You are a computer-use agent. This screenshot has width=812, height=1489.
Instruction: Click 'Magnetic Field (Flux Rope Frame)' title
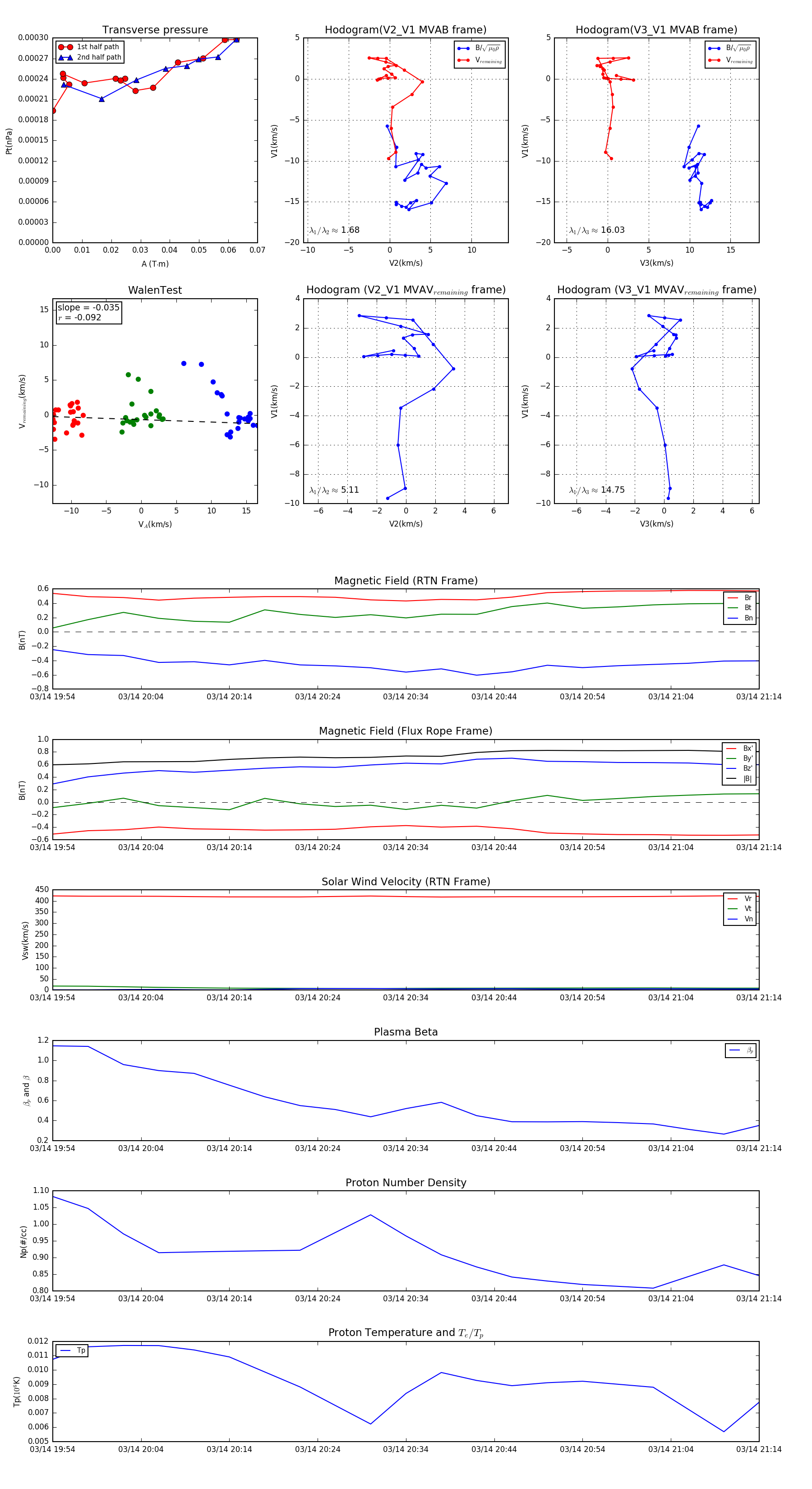coord(406,731)
